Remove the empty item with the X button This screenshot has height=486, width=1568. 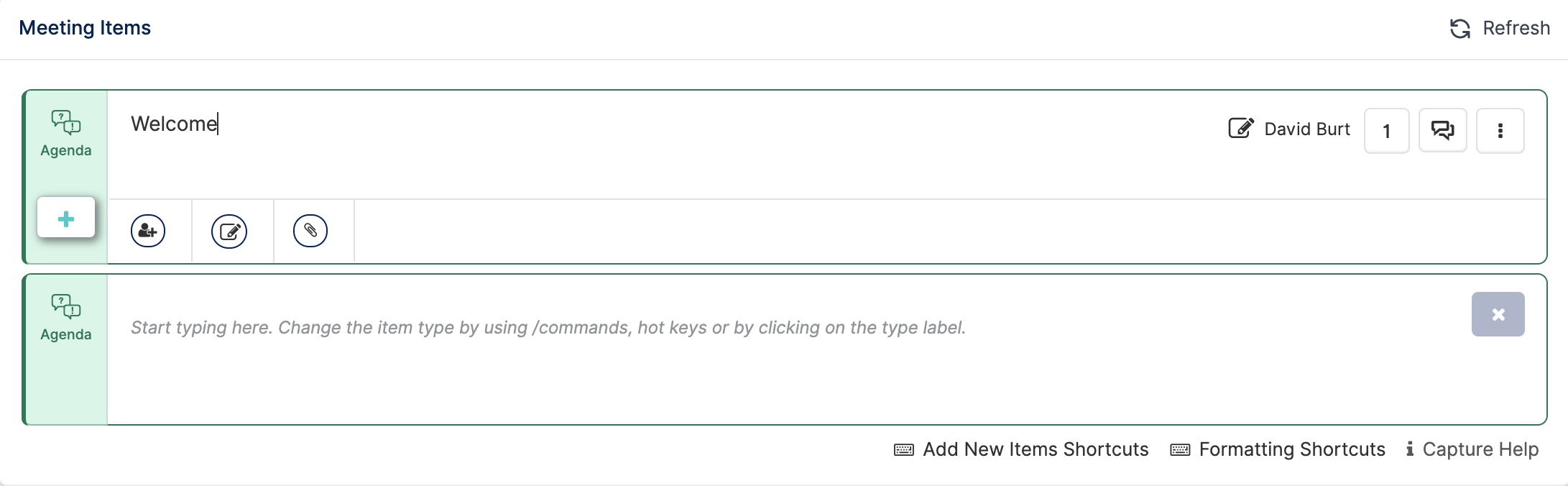pos(1498,314)
